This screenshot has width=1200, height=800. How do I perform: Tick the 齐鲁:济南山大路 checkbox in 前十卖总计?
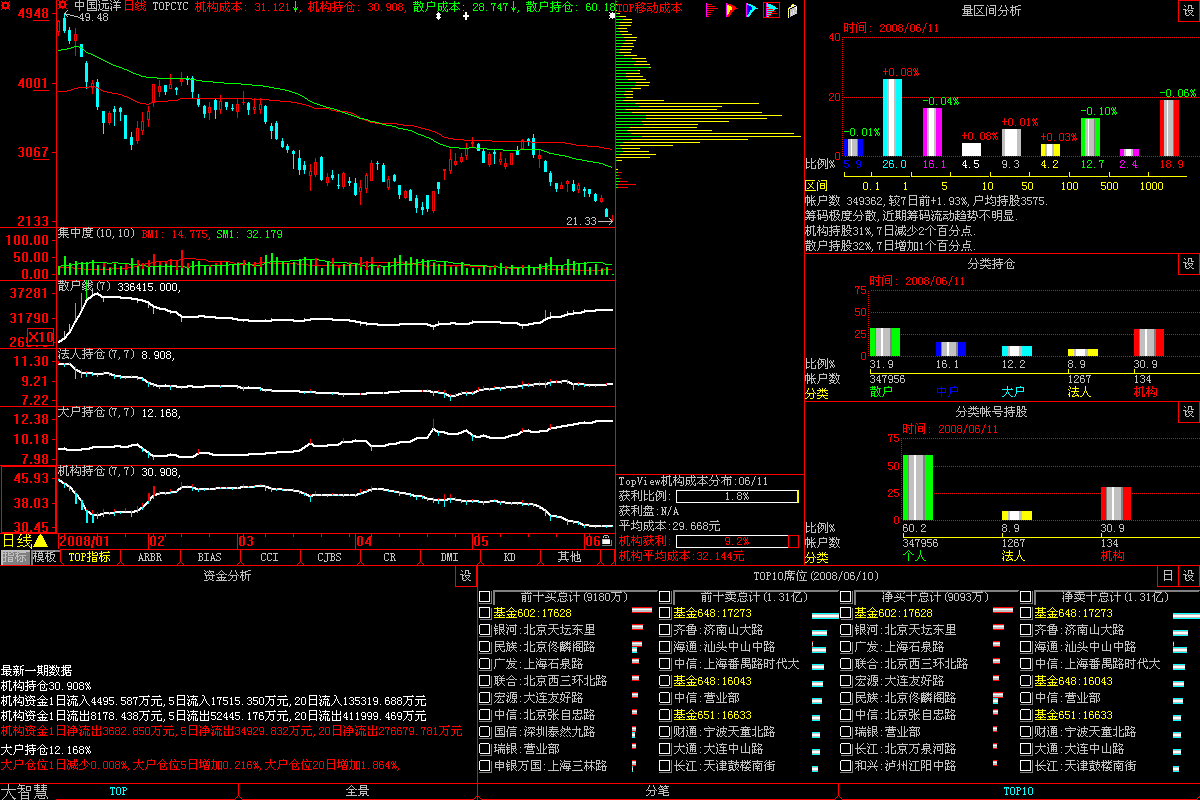(x=665, y=630)
